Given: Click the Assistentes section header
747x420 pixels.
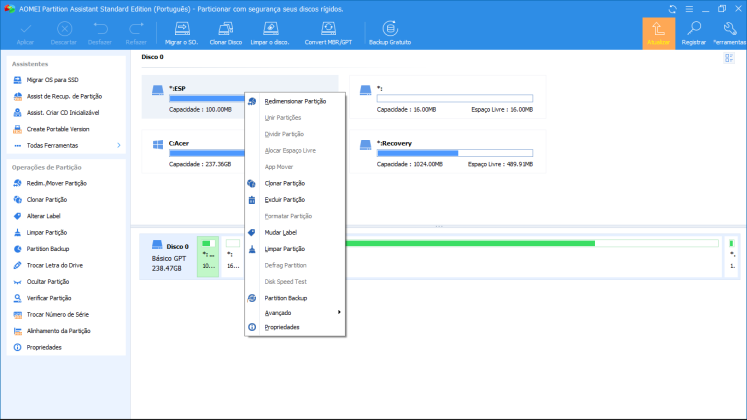Looking at the screenshot, I should tap(30, 64).
